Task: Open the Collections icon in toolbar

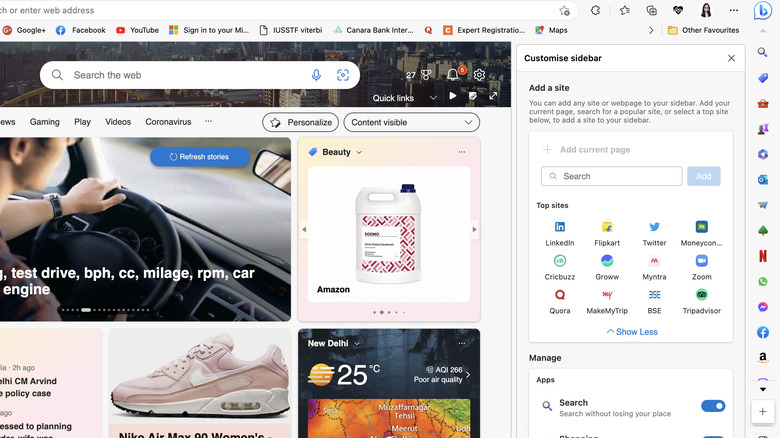Action: pyautogui.click(x=651, y=10)
